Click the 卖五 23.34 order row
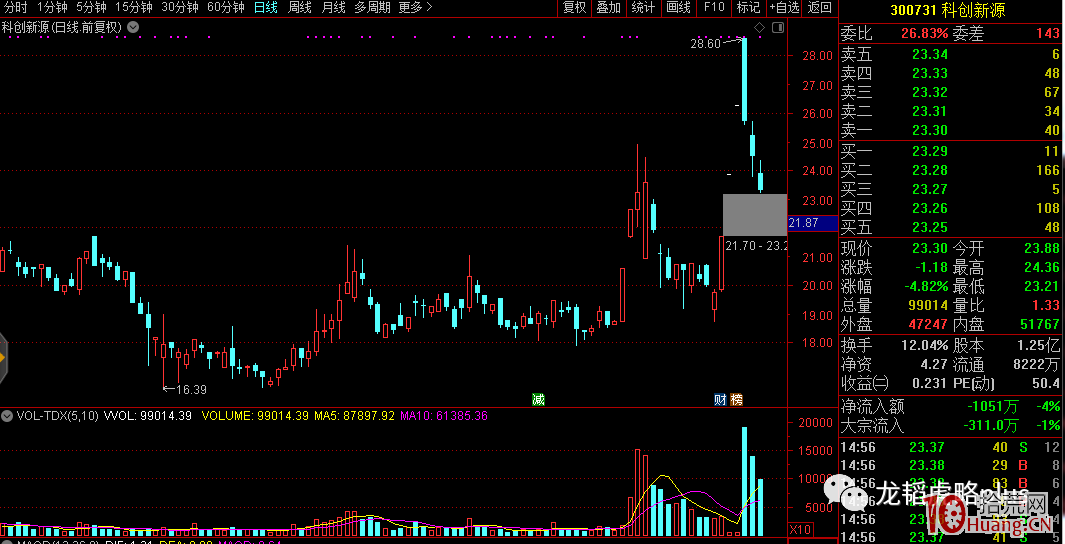1065x544 pixels. point(951,54)
